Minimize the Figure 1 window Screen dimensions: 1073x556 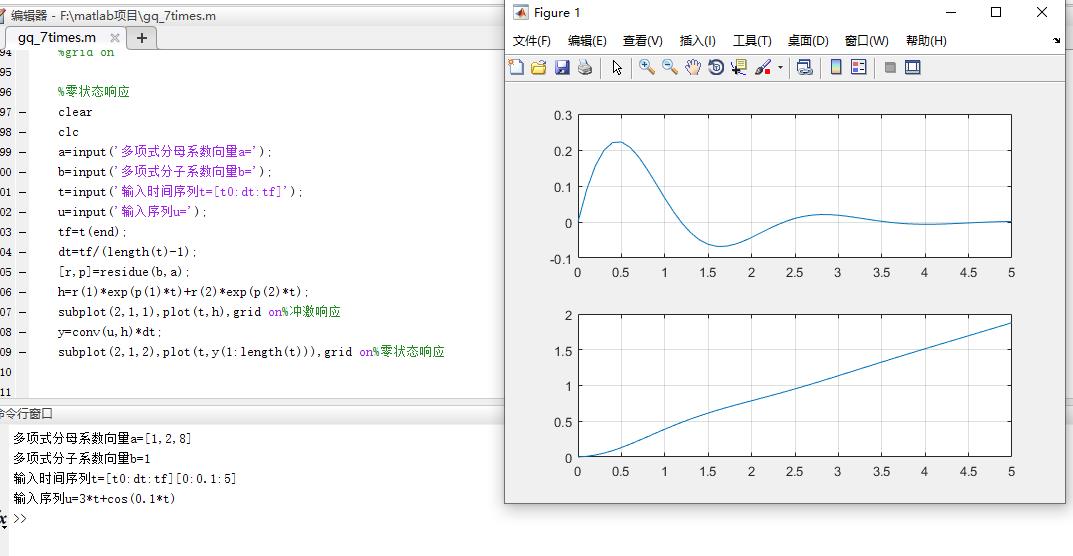point(951,12)
